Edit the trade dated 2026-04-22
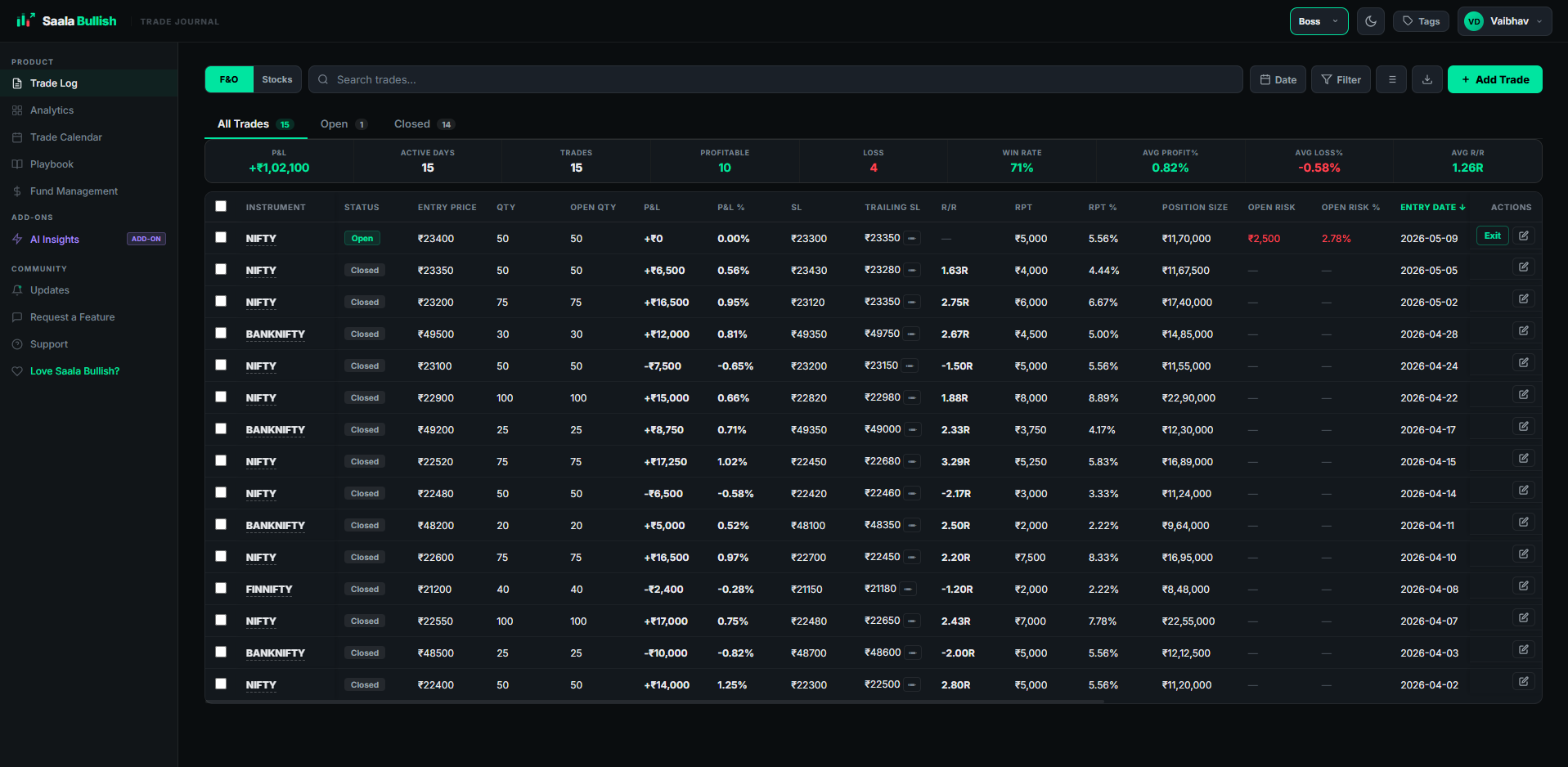 (x=1524, y=394)
